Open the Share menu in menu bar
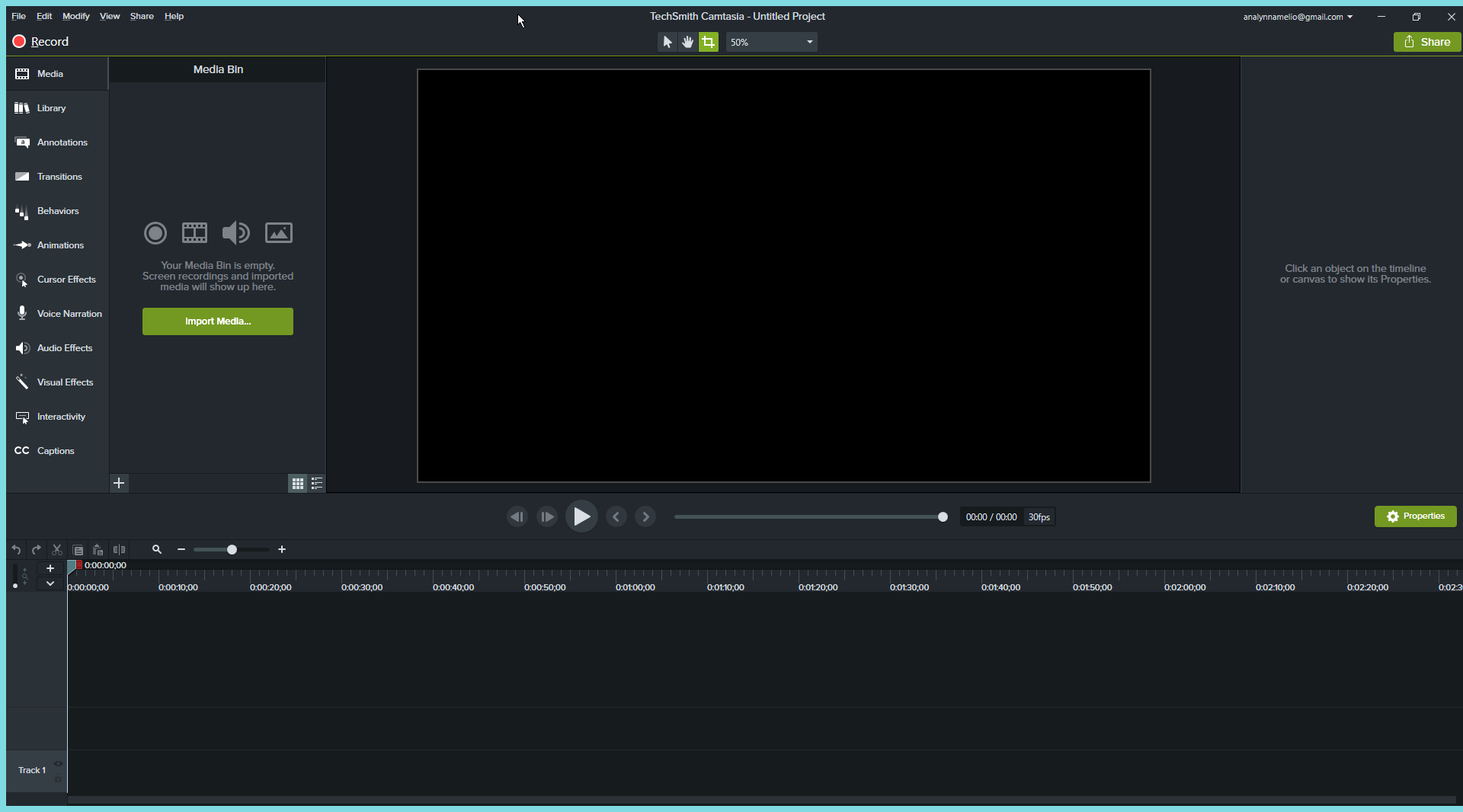 point(142,16)
